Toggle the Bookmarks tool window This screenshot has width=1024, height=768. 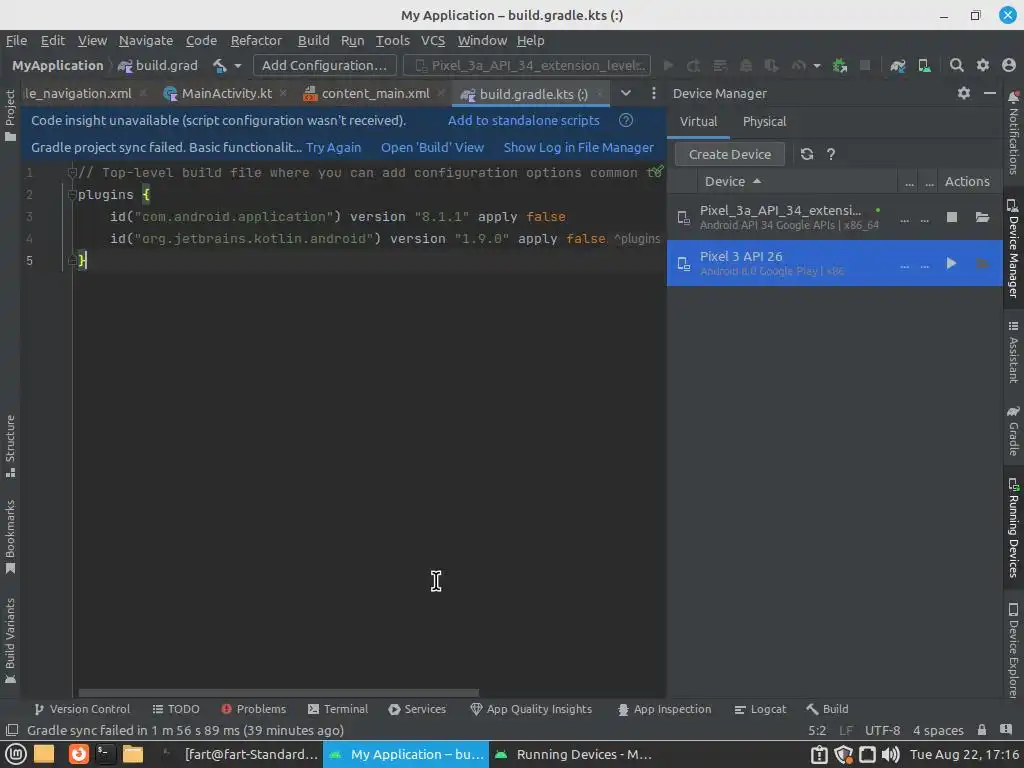pyautogui.click(x=10, y=537)
